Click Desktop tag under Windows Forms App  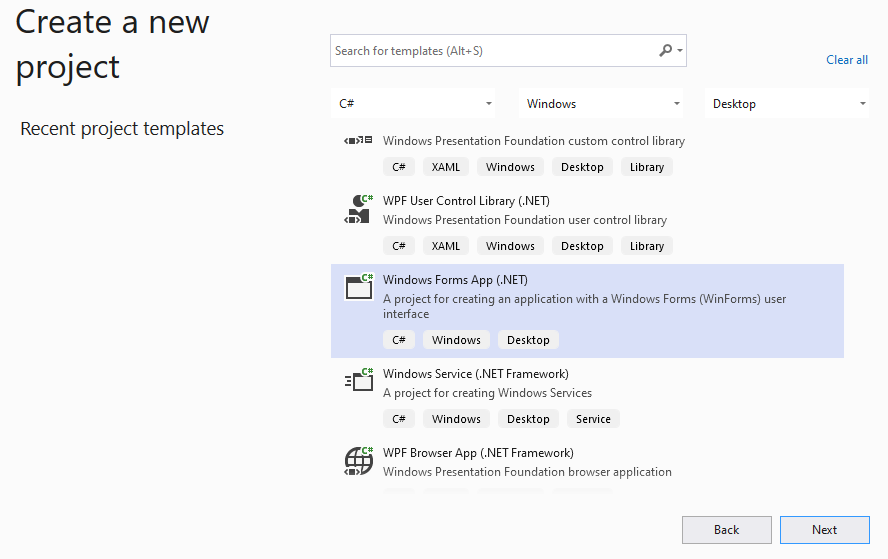(x=528, y=340)
